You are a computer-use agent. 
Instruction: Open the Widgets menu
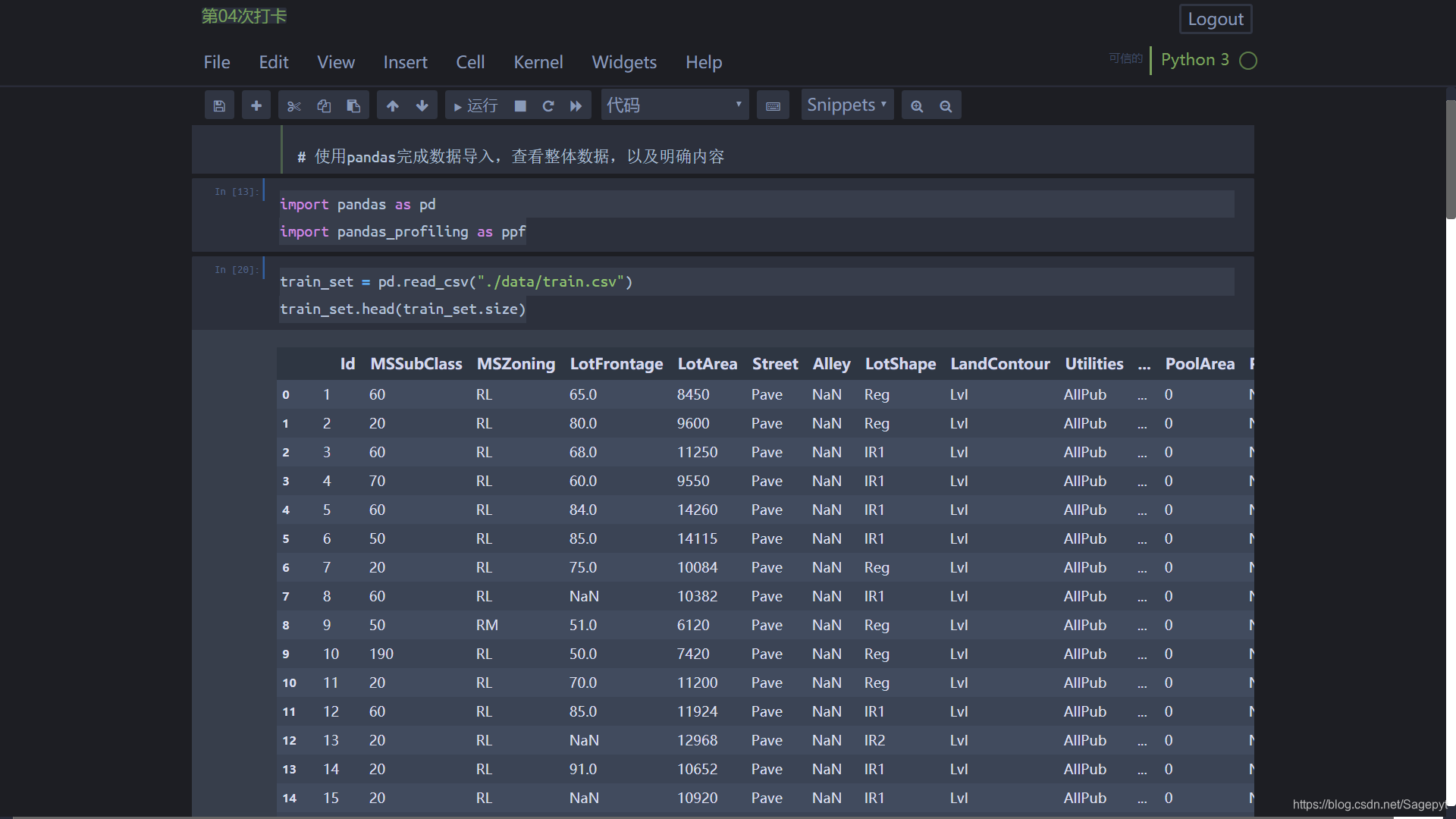pos(624,62)
